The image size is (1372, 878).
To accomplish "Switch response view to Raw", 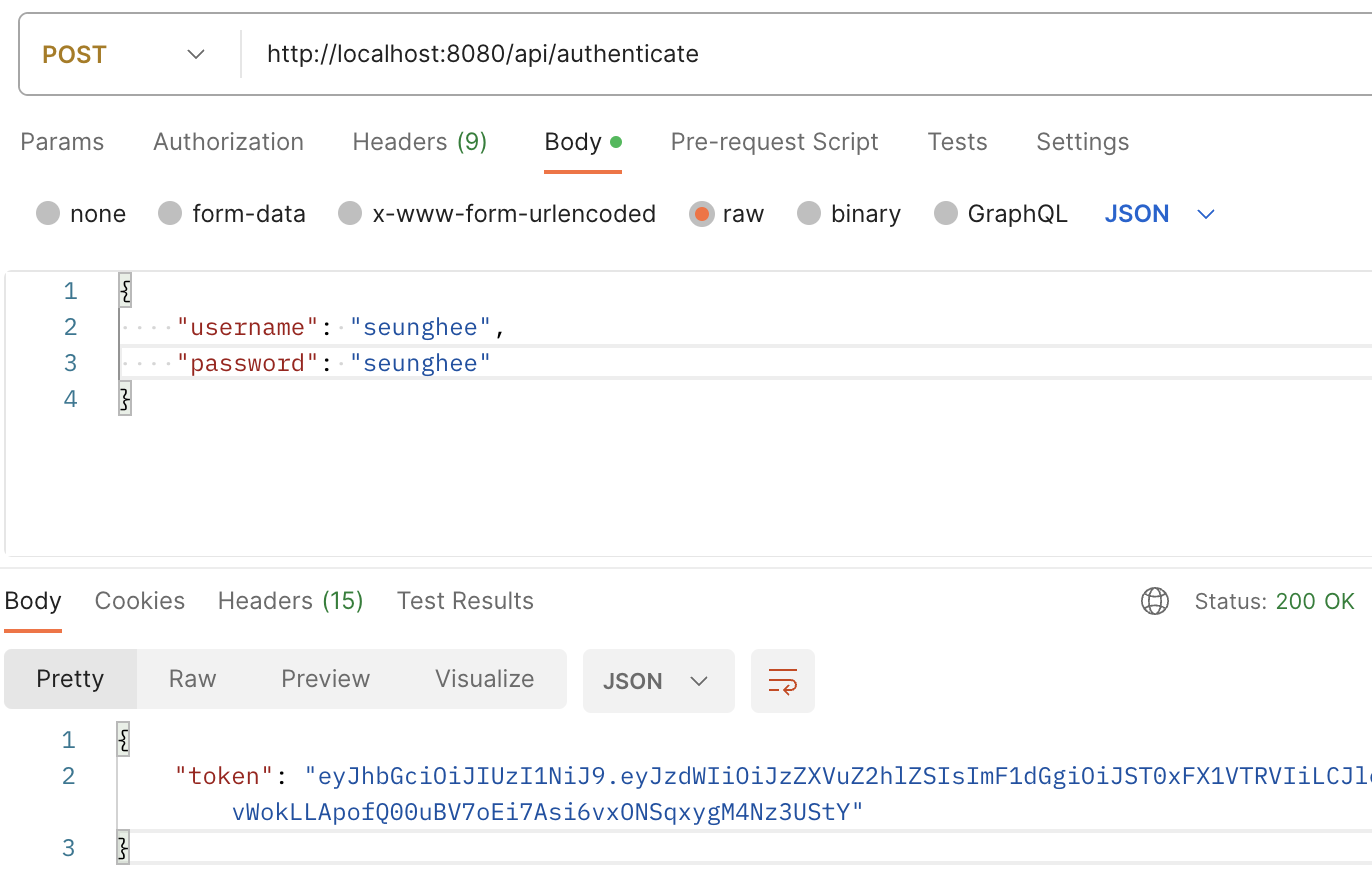I will (192, 679).
